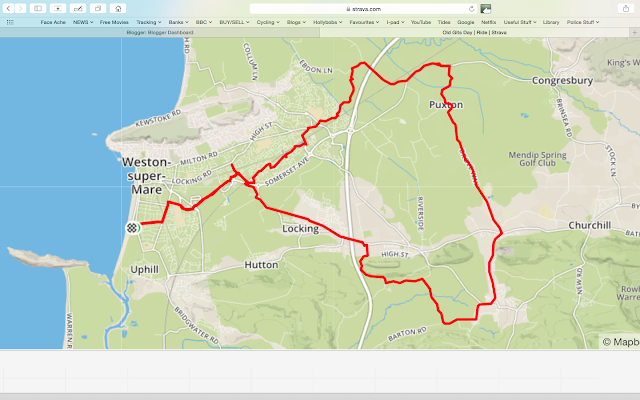The height and width of the screenshot is (400, 640).
Task: Add a new tab with plus button
Action: (x=634, y=32)
